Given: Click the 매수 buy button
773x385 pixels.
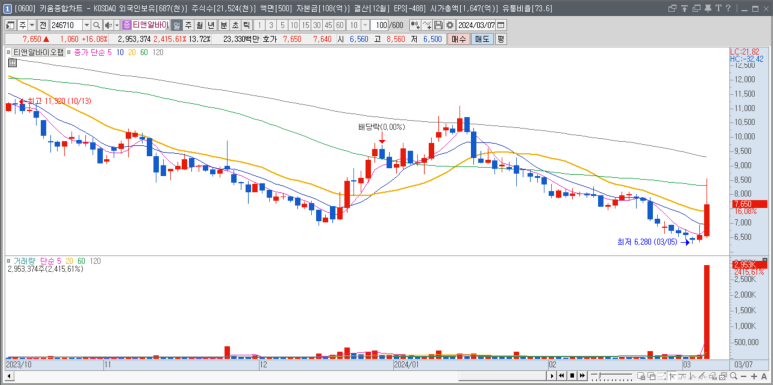Looking at the screenshot, I should 458,39.
